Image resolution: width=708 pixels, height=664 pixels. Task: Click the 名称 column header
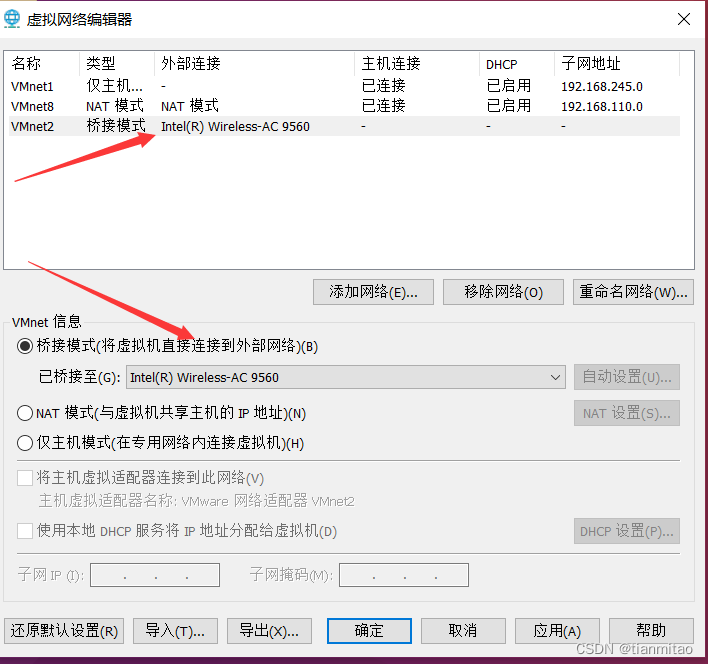tap(27, 64)
